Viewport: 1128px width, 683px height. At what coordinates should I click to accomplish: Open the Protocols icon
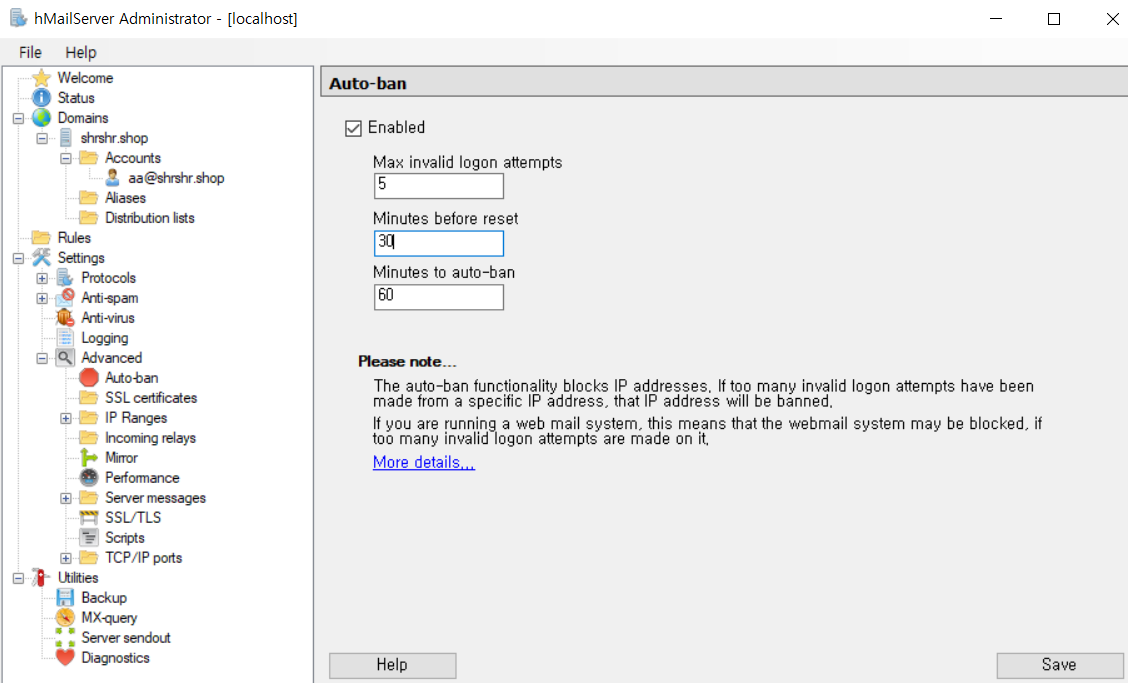click(65, 277)
